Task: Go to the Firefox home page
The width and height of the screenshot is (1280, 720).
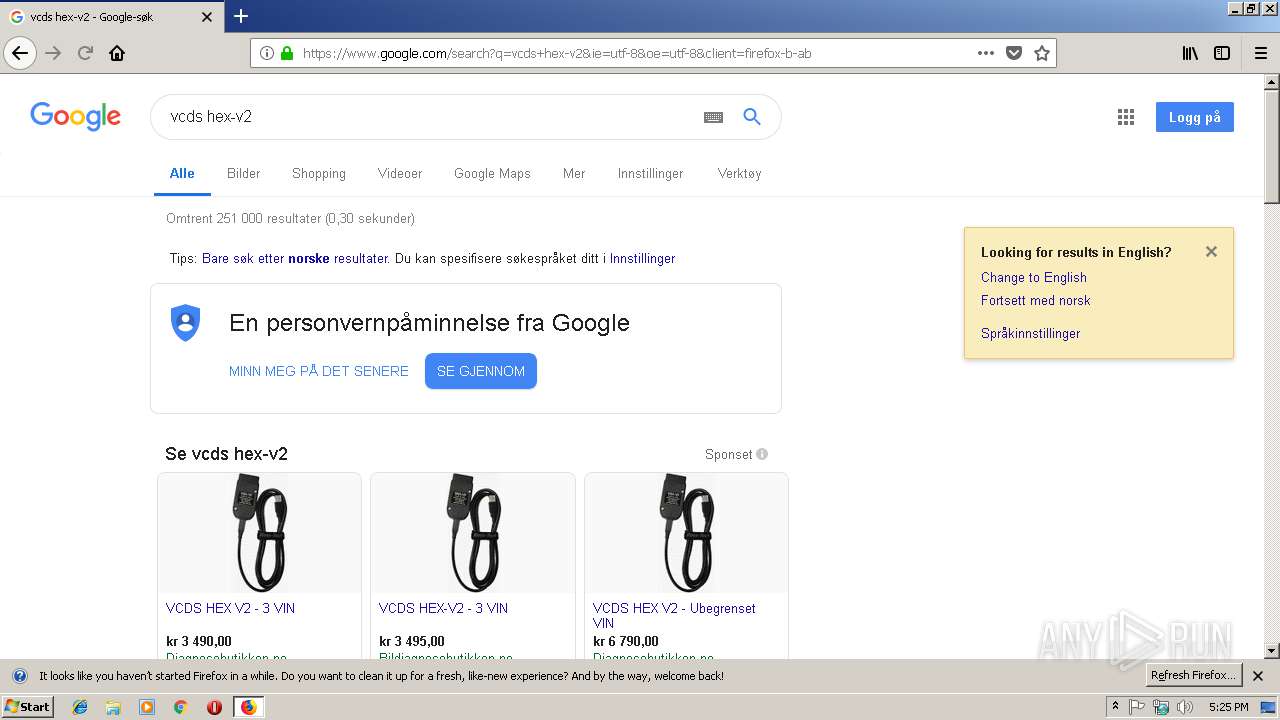Action: [x=117, y=53]
